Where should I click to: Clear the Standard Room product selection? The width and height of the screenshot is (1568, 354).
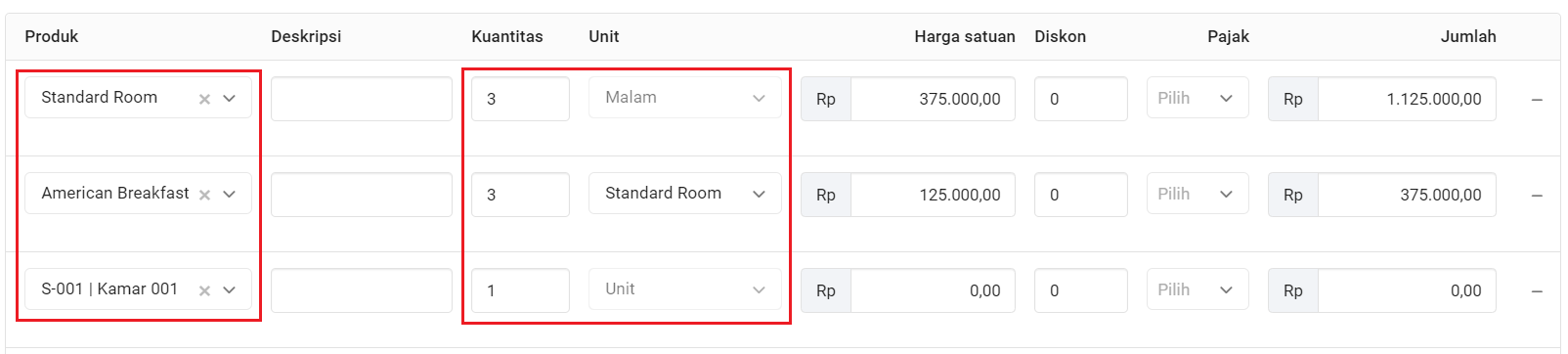(204, 99)
